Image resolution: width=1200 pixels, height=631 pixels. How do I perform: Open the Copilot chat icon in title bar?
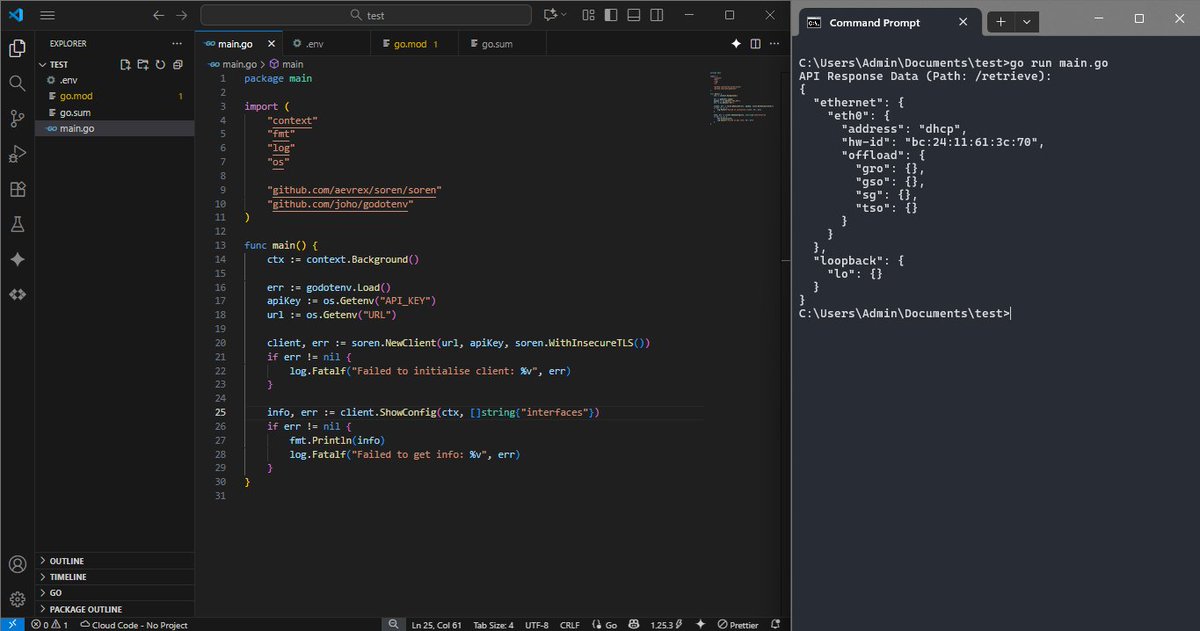pyautogui.click(x=549, y=15)
